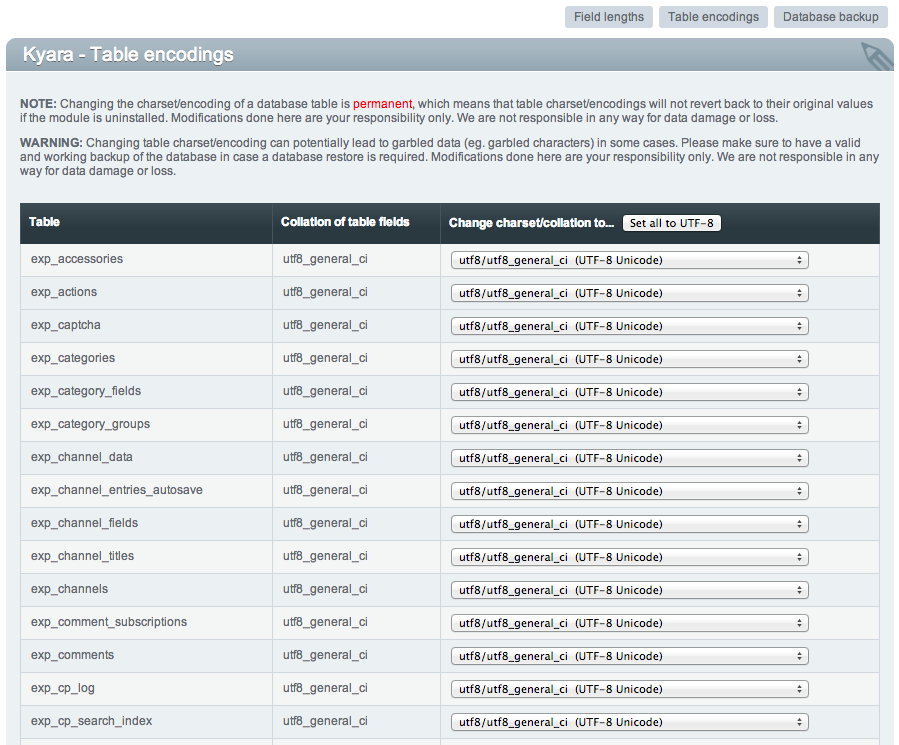Open the exp_cp_search_index charset dropdown
The image size is (899, 745).
click(x=630, y=722)
